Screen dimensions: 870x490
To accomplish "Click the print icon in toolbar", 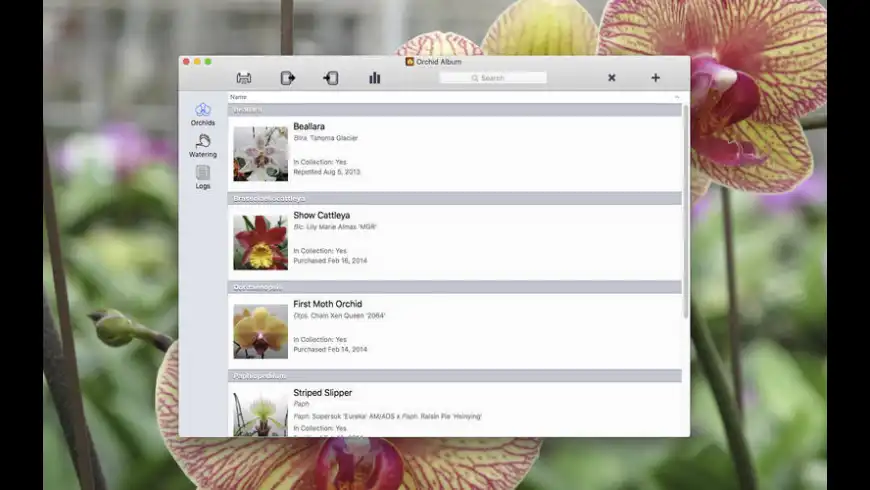I will tap(244, 78).
